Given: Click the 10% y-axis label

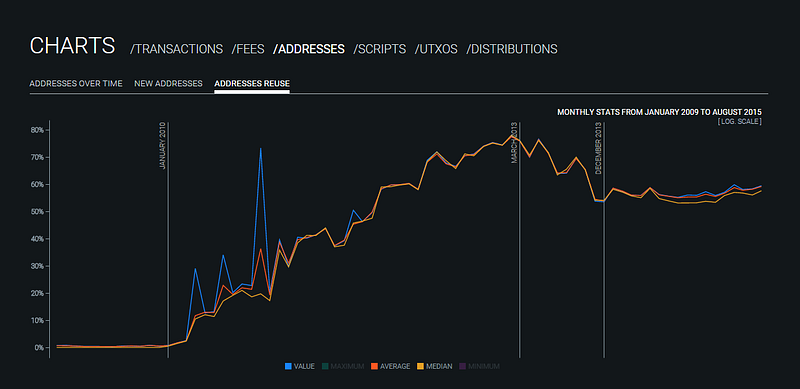Looking at the screenshot, I should (x=37, y=321).
